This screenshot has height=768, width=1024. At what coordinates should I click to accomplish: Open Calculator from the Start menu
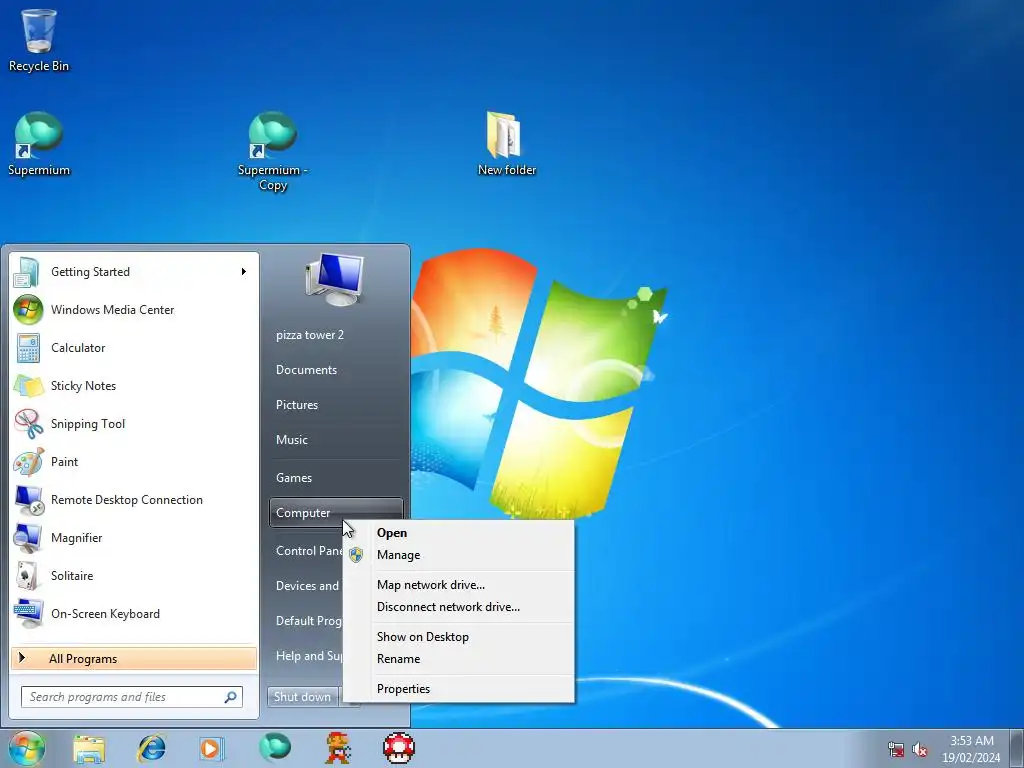coord(134,347)
